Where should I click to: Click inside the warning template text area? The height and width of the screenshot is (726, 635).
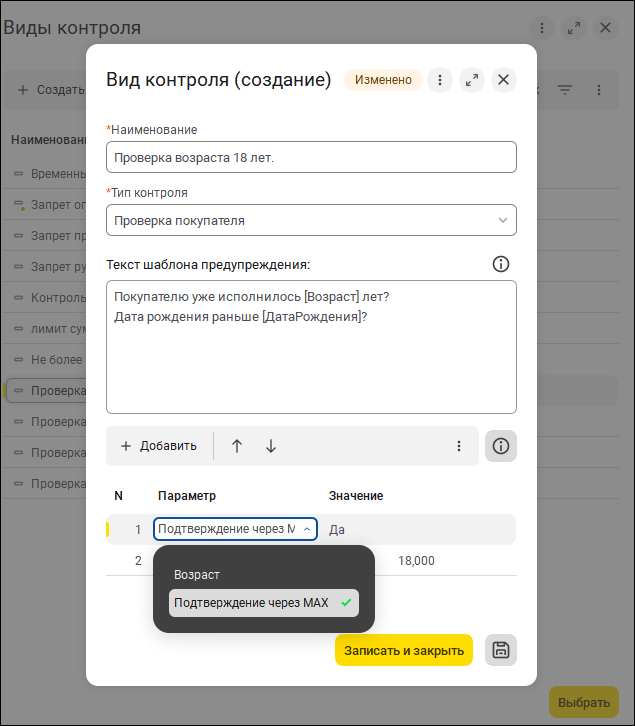(310, 360)
